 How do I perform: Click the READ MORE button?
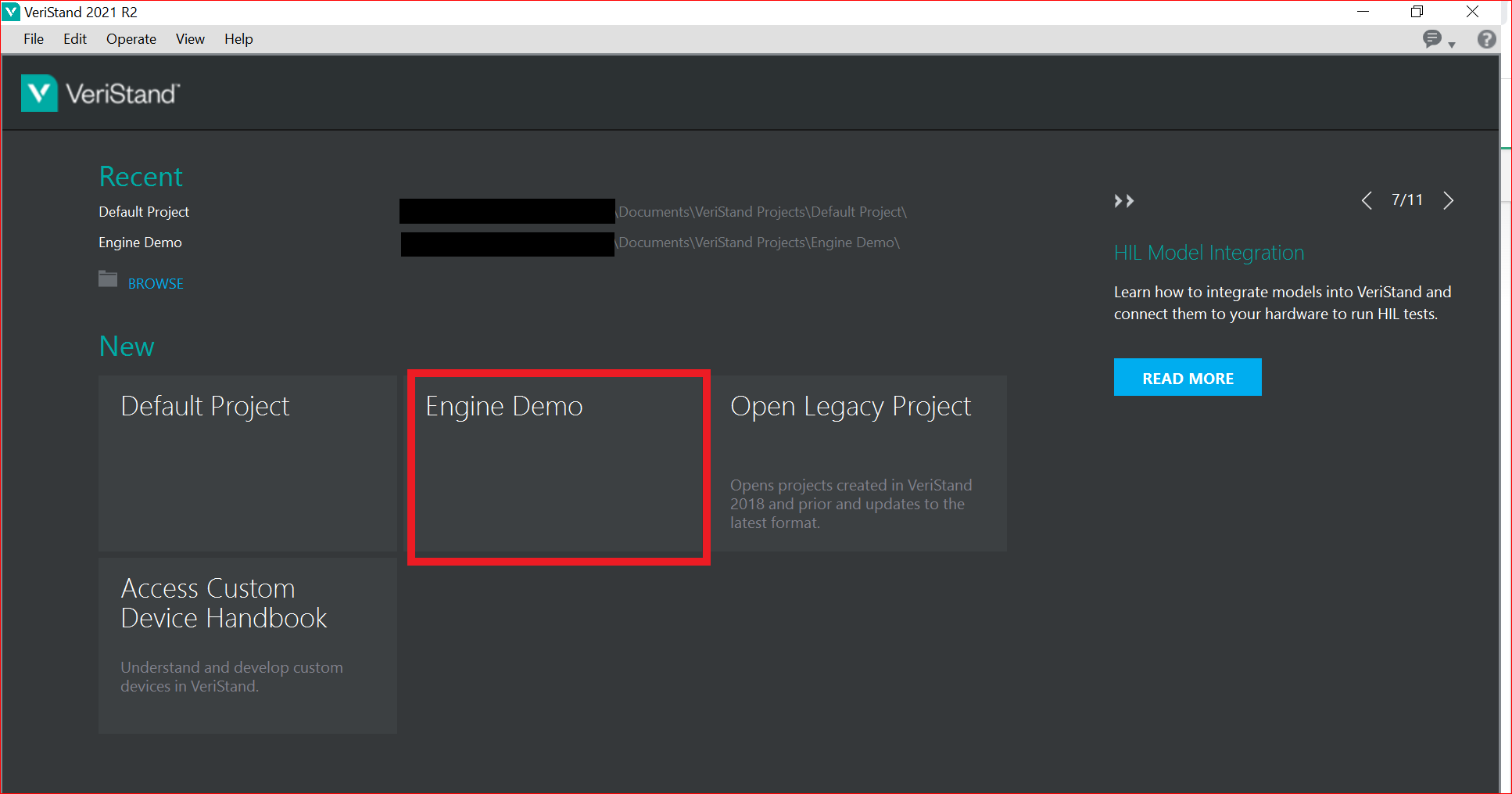(1188, 377)
